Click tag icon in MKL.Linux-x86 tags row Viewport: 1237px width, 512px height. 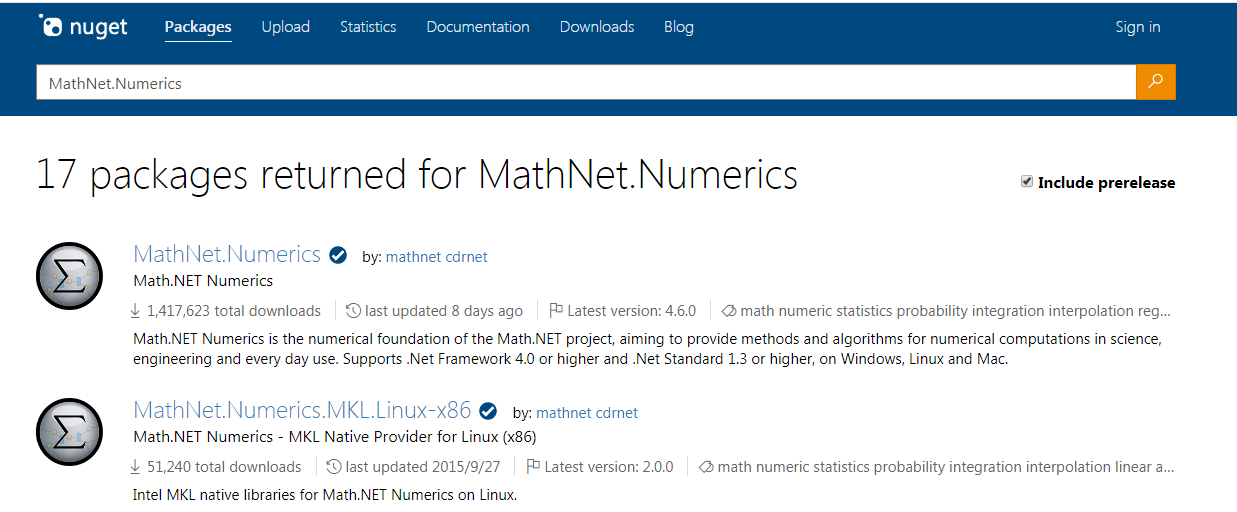tap(706, 467)
